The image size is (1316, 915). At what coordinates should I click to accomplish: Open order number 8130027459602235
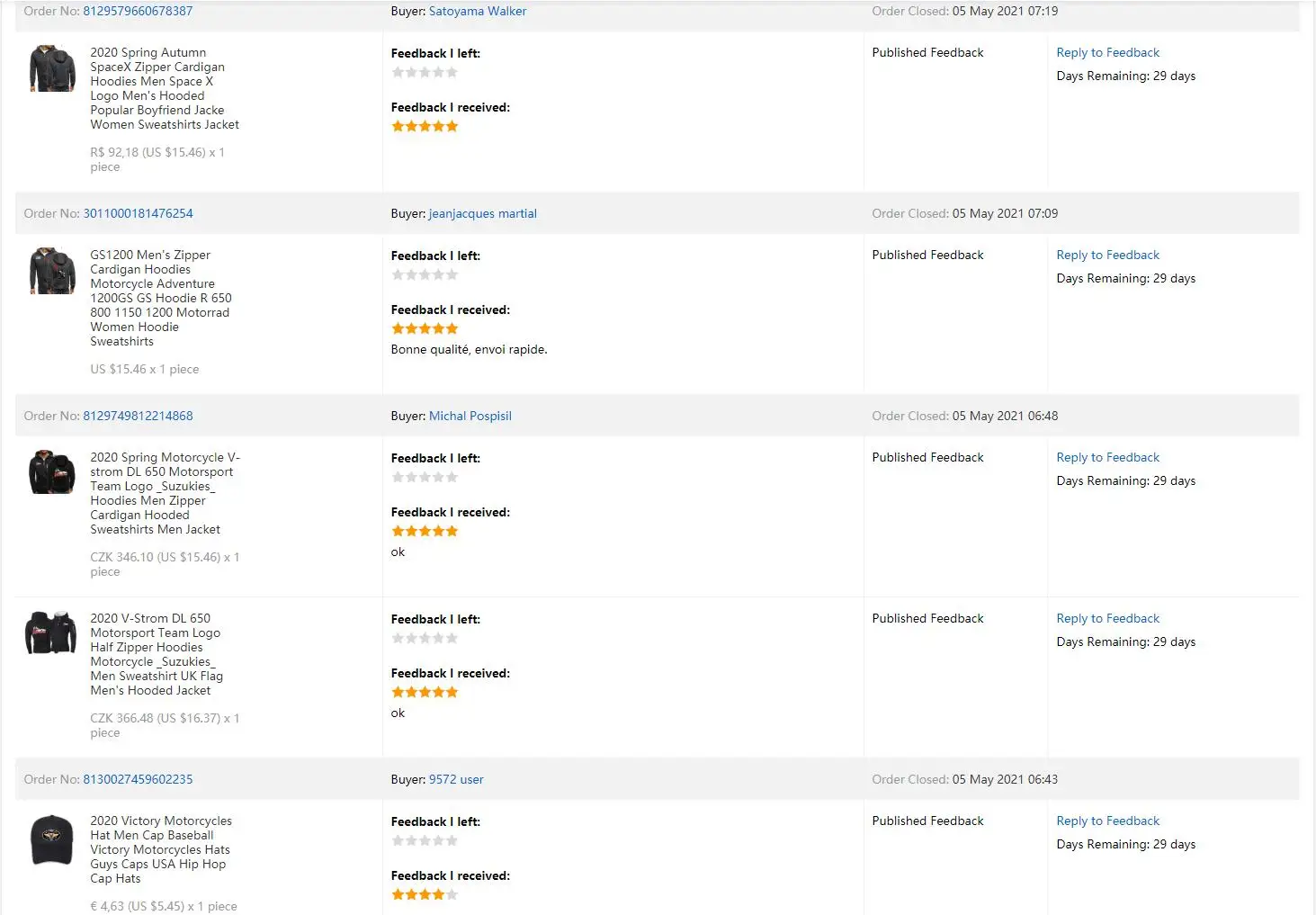[x=138, y=780]
